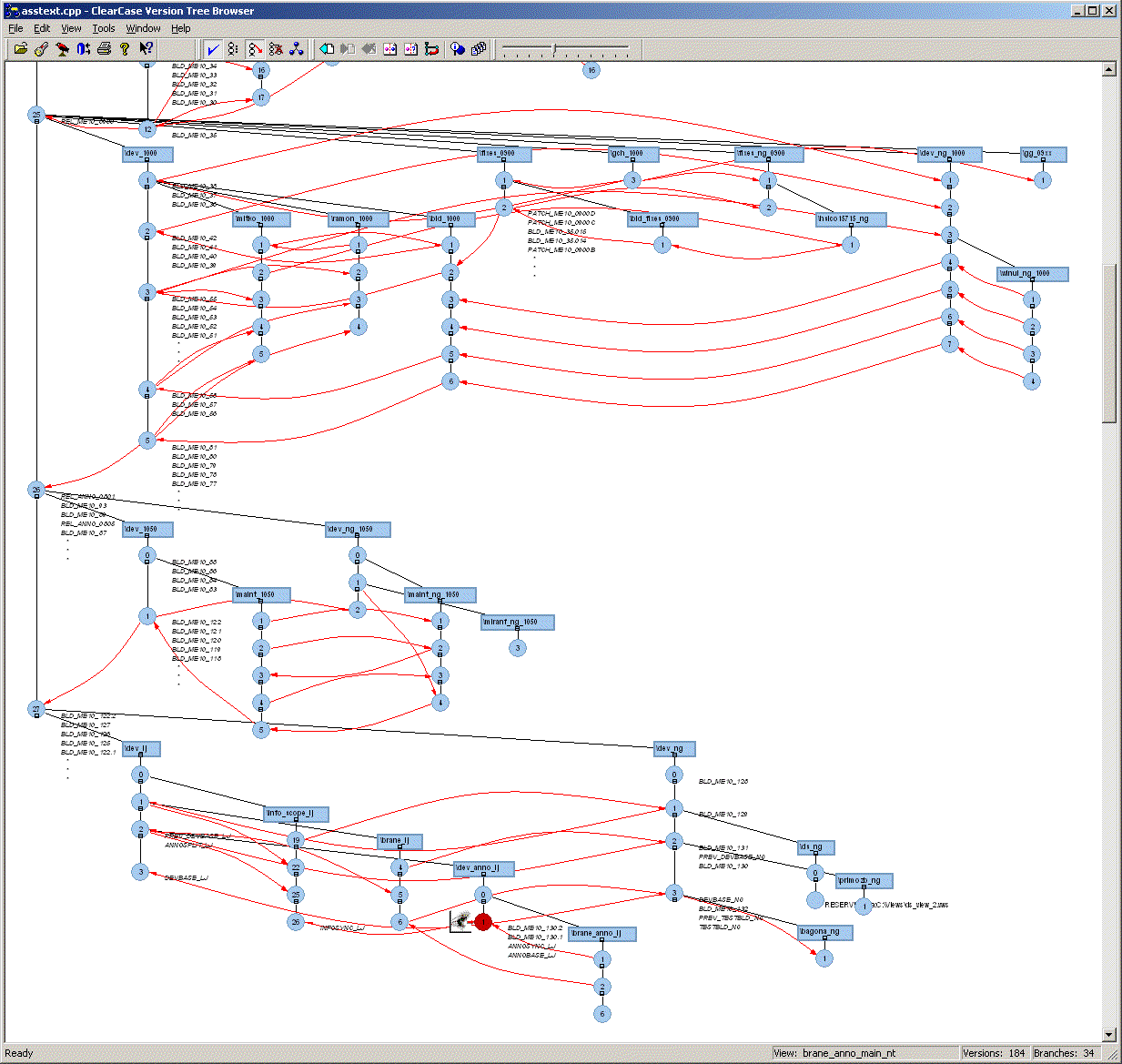Select the \dev_anno_lj branch label

click(x=483, y=868)
